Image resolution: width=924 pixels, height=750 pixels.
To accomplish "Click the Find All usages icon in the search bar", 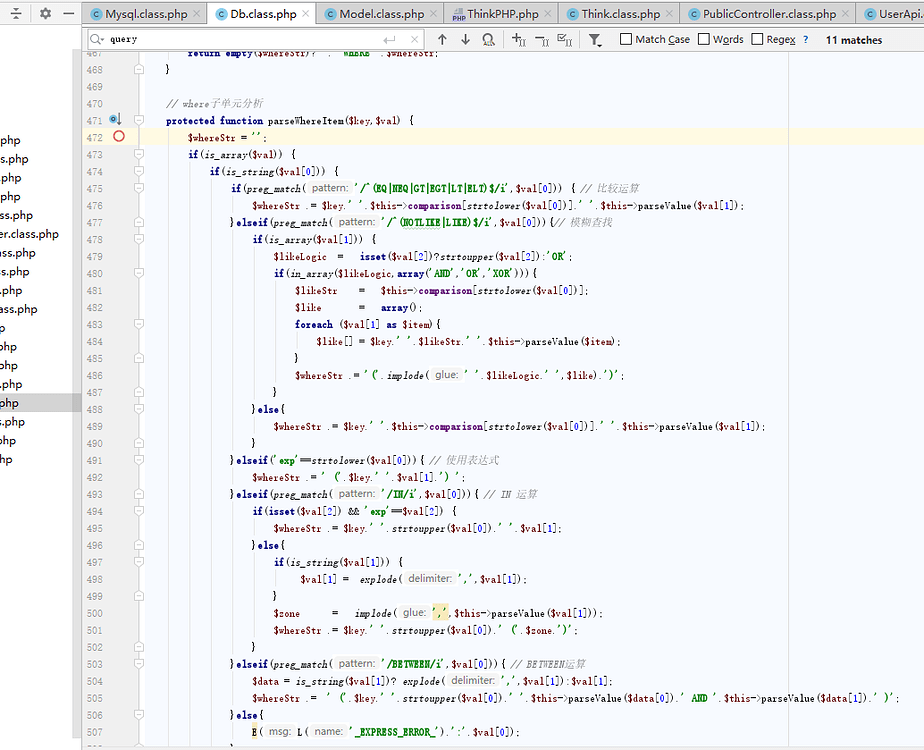I will point(489,39).
